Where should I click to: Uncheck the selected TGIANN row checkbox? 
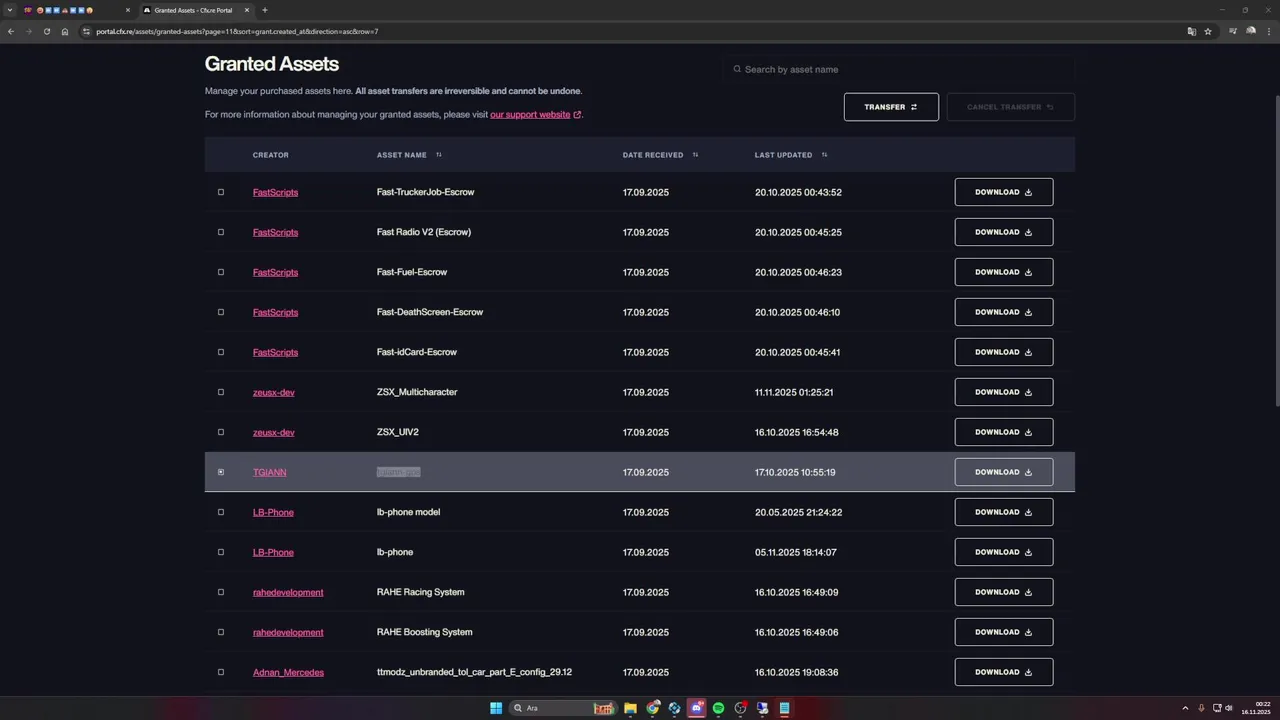[221, 472]
